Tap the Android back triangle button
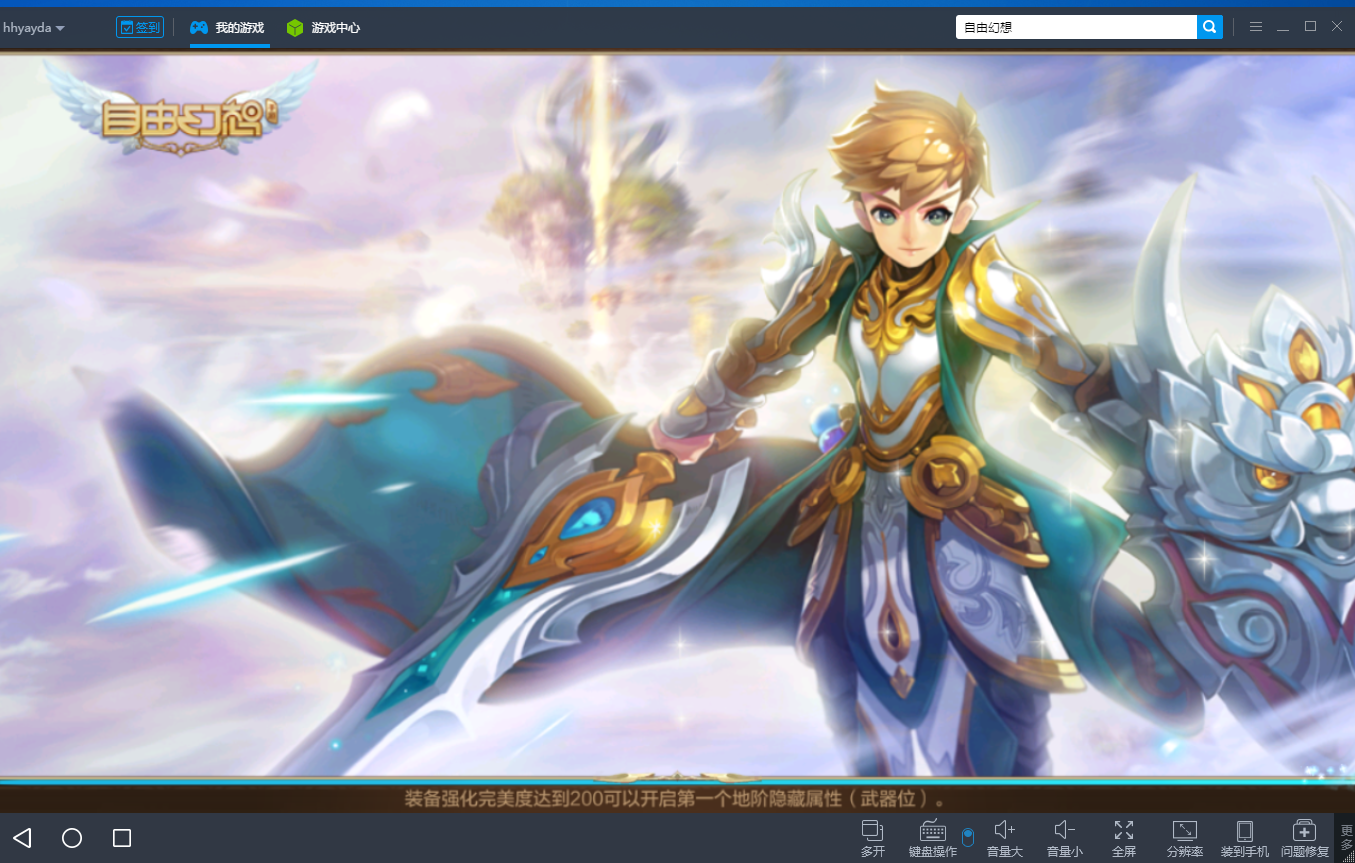The image size is (1355, 863). 22,838
